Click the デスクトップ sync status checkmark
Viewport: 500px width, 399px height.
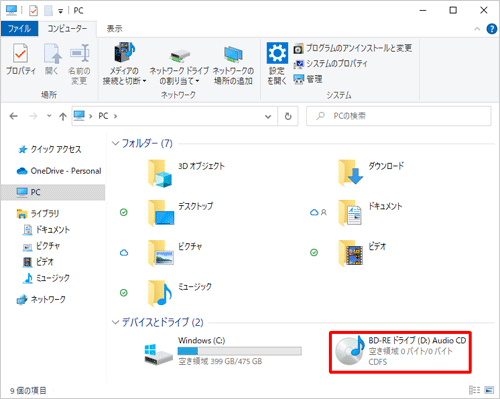(x=124, y=212)
